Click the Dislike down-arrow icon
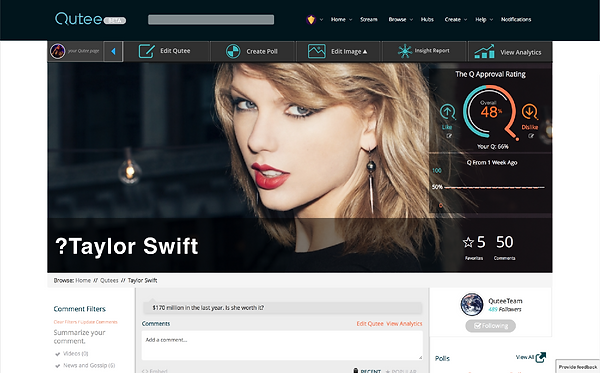Viewport: 600px width, 373px height. [x=530, y=112]
